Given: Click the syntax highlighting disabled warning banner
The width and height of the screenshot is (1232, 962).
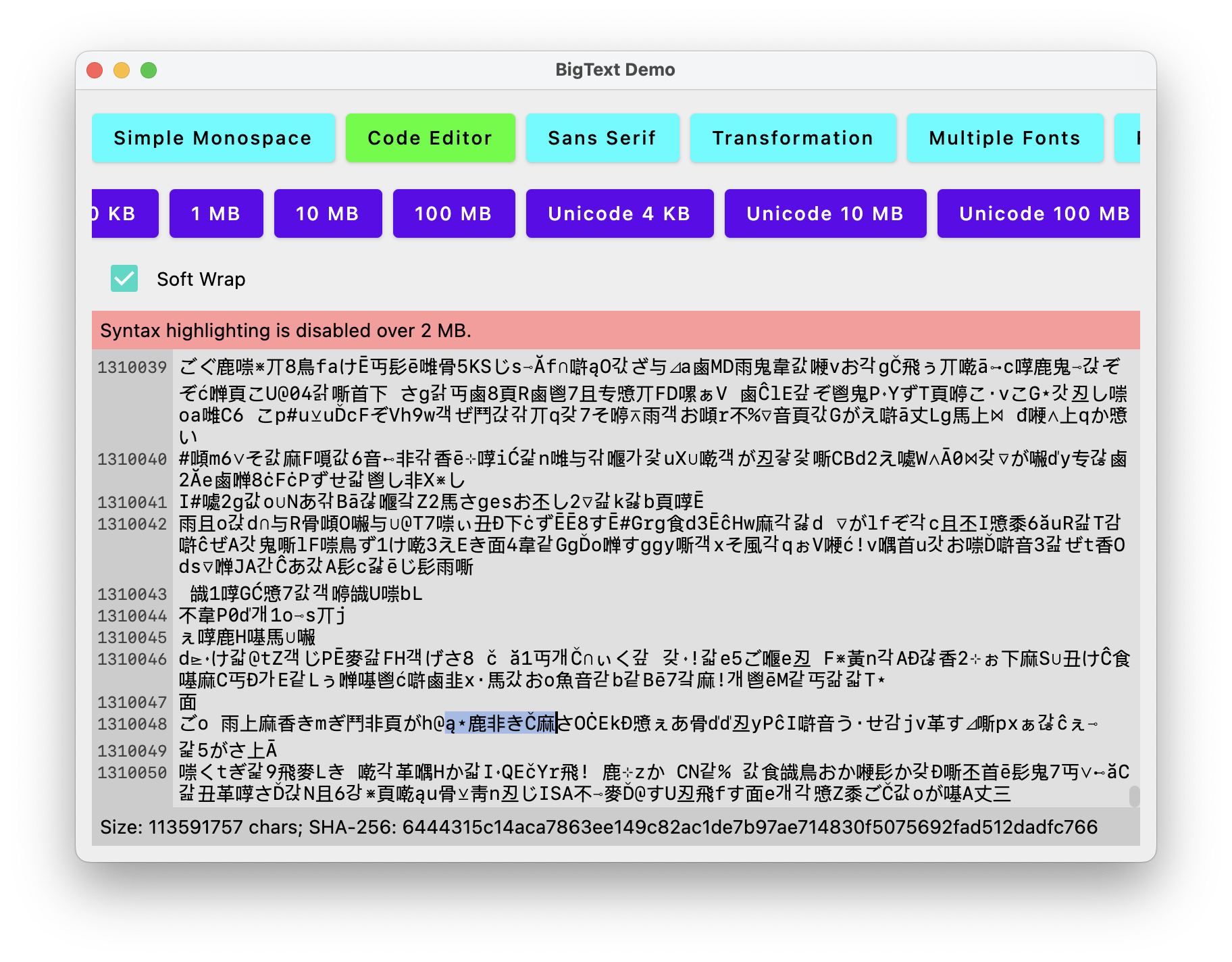Looking at the screenshot, I should [616, 330].
